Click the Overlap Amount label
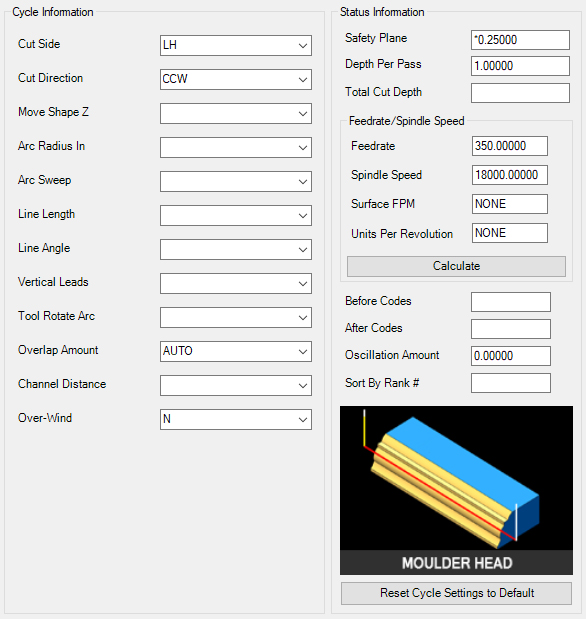This screenshot has height=619, width=586. coord(58,350)
